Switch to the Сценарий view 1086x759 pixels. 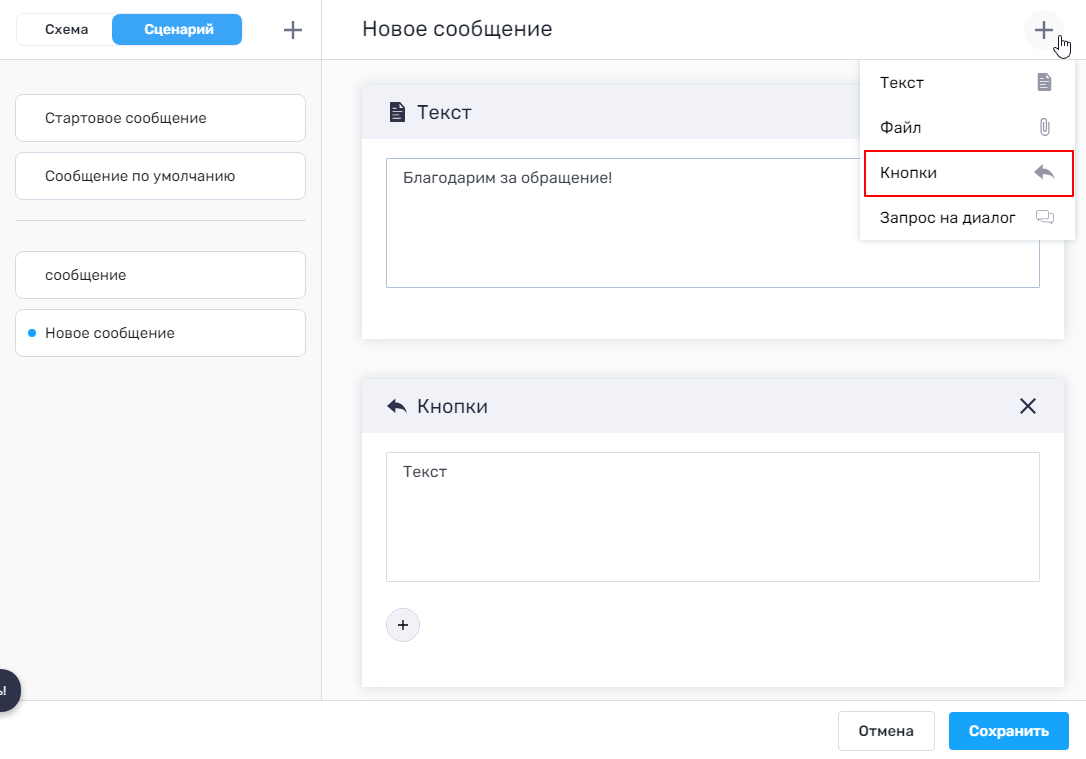178,30
